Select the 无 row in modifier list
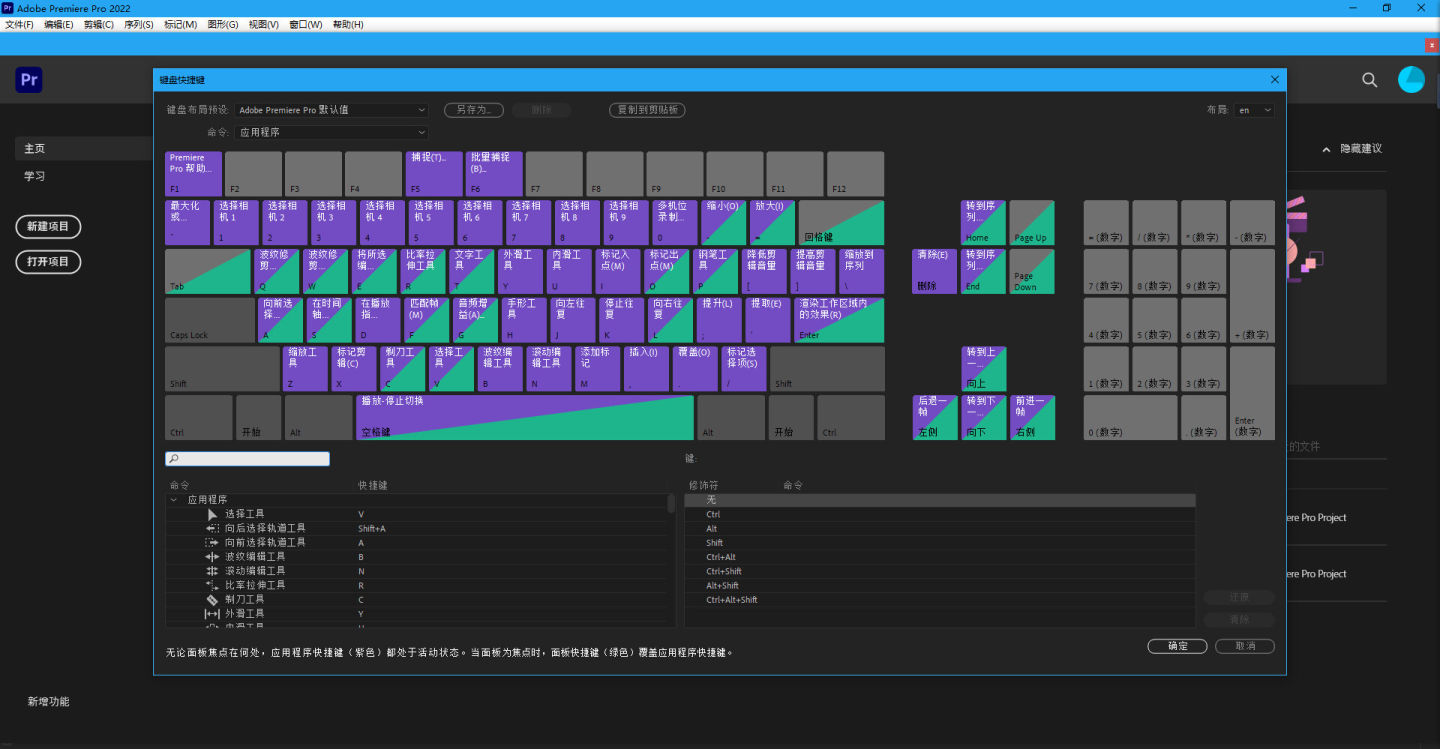This screenshot has height=749, width=1440. [x=940, y=500]
